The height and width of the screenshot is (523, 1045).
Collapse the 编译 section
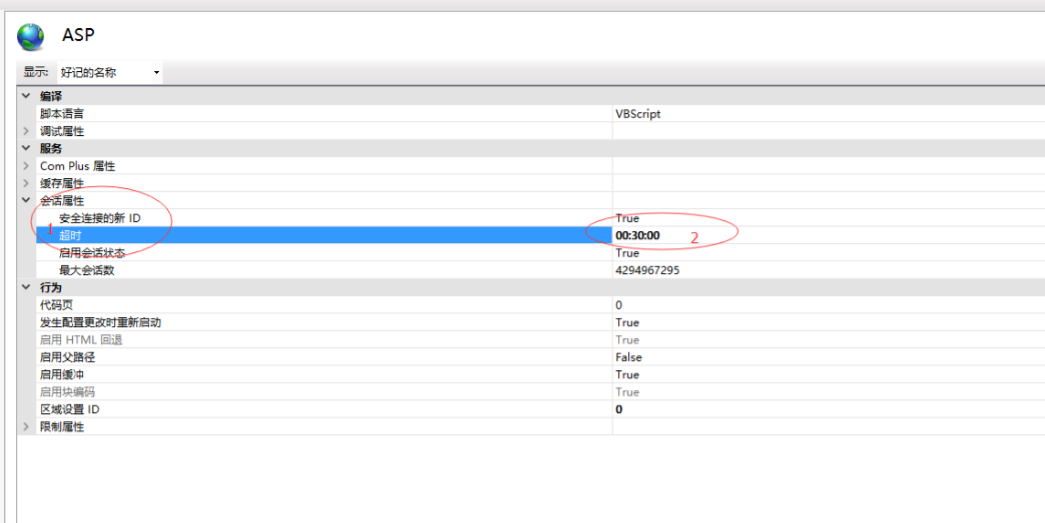tap(26, 96)
